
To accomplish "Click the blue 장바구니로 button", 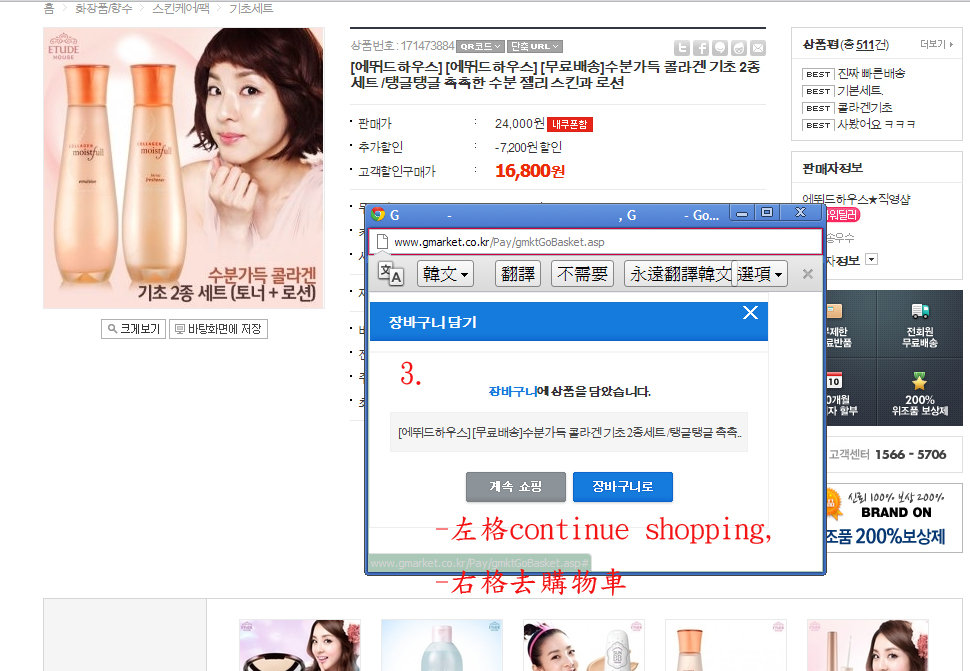I will click(622, 487).
